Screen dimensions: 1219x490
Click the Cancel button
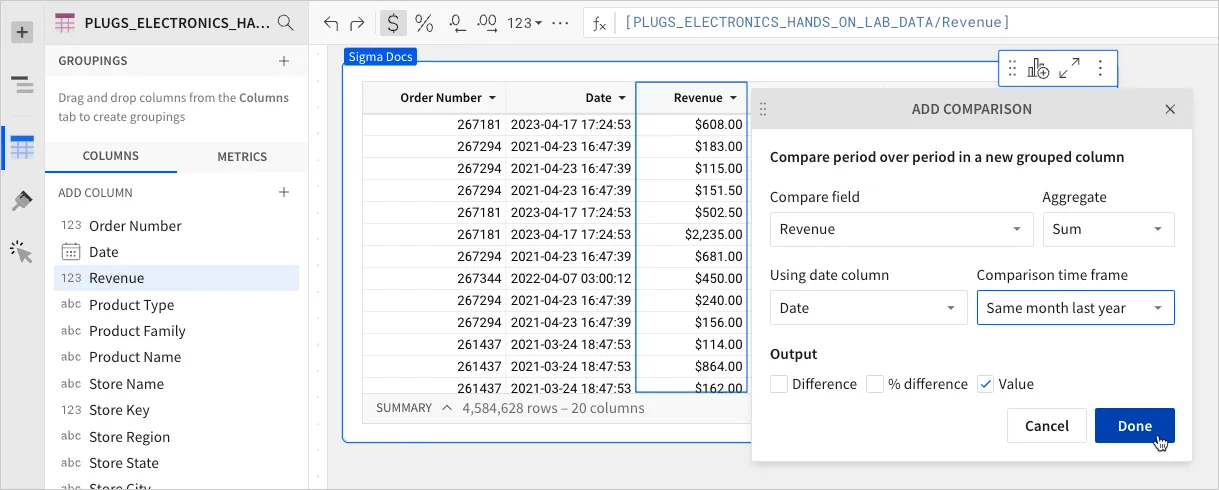click(x=1047, y=425)
